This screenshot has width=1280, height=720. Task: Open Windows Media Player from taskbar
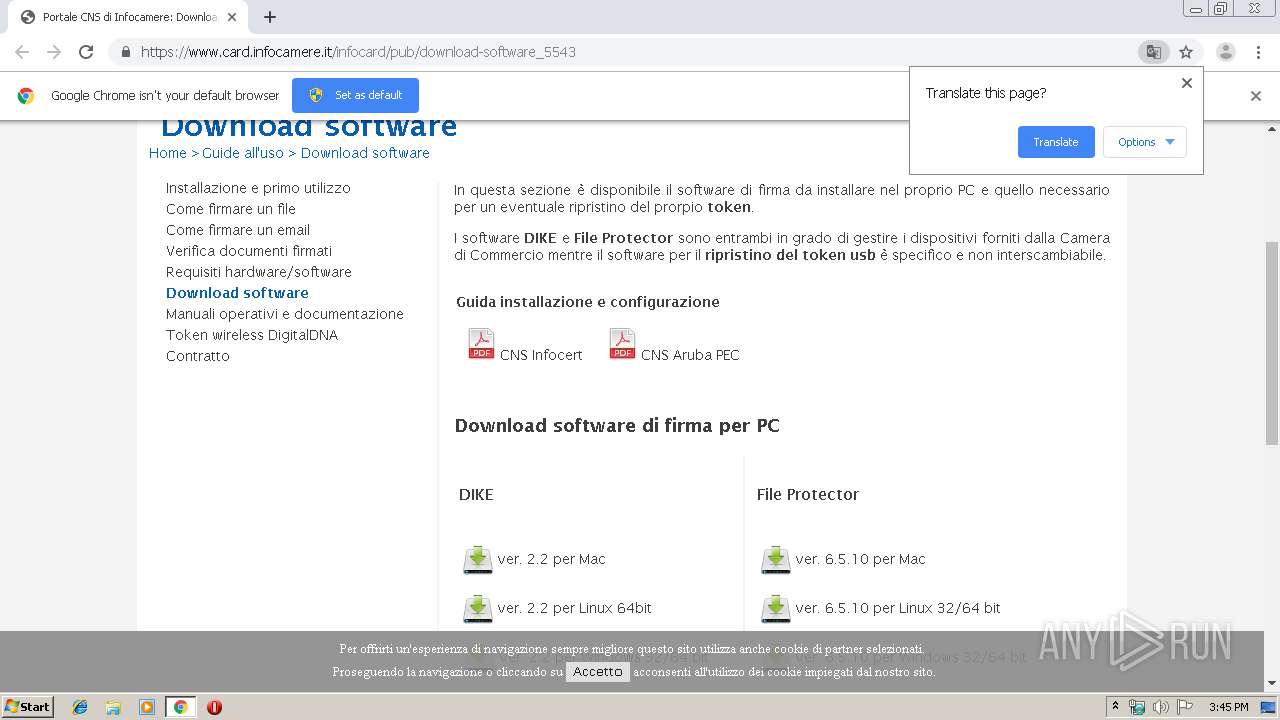point(147,707)
